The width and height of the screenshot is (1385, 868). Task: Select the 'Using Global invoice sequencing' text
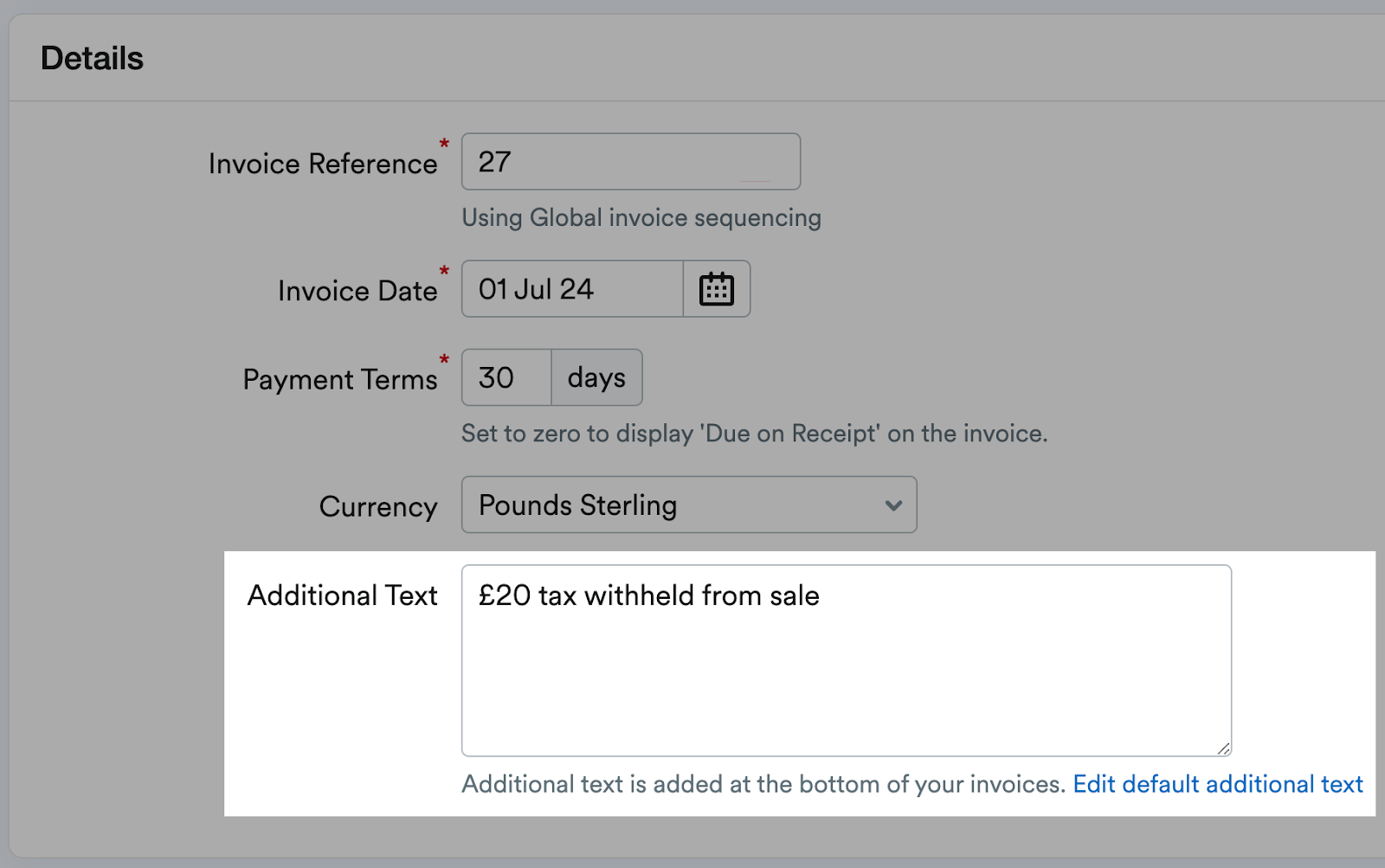641,217
